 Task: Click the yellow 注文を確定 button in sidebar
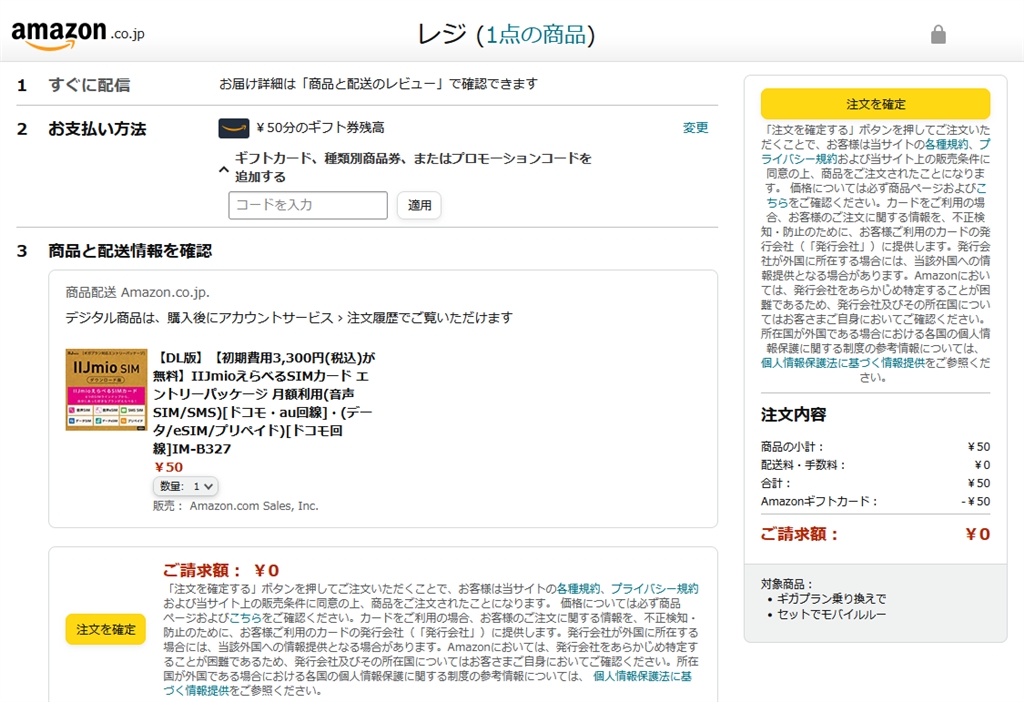[875, 104]
